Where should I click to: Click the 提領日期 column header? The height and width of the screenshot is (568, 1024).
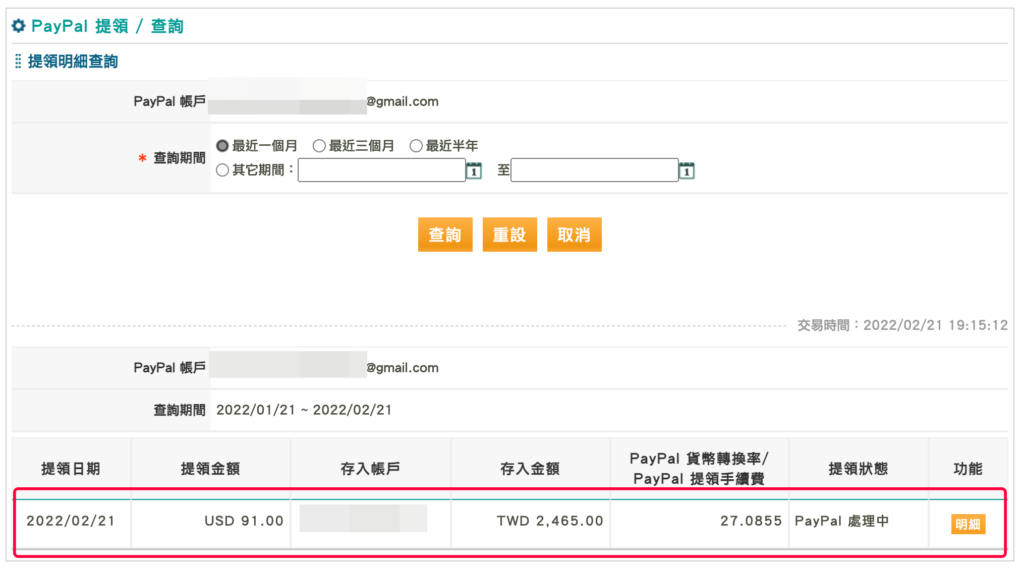coord(71,469)
